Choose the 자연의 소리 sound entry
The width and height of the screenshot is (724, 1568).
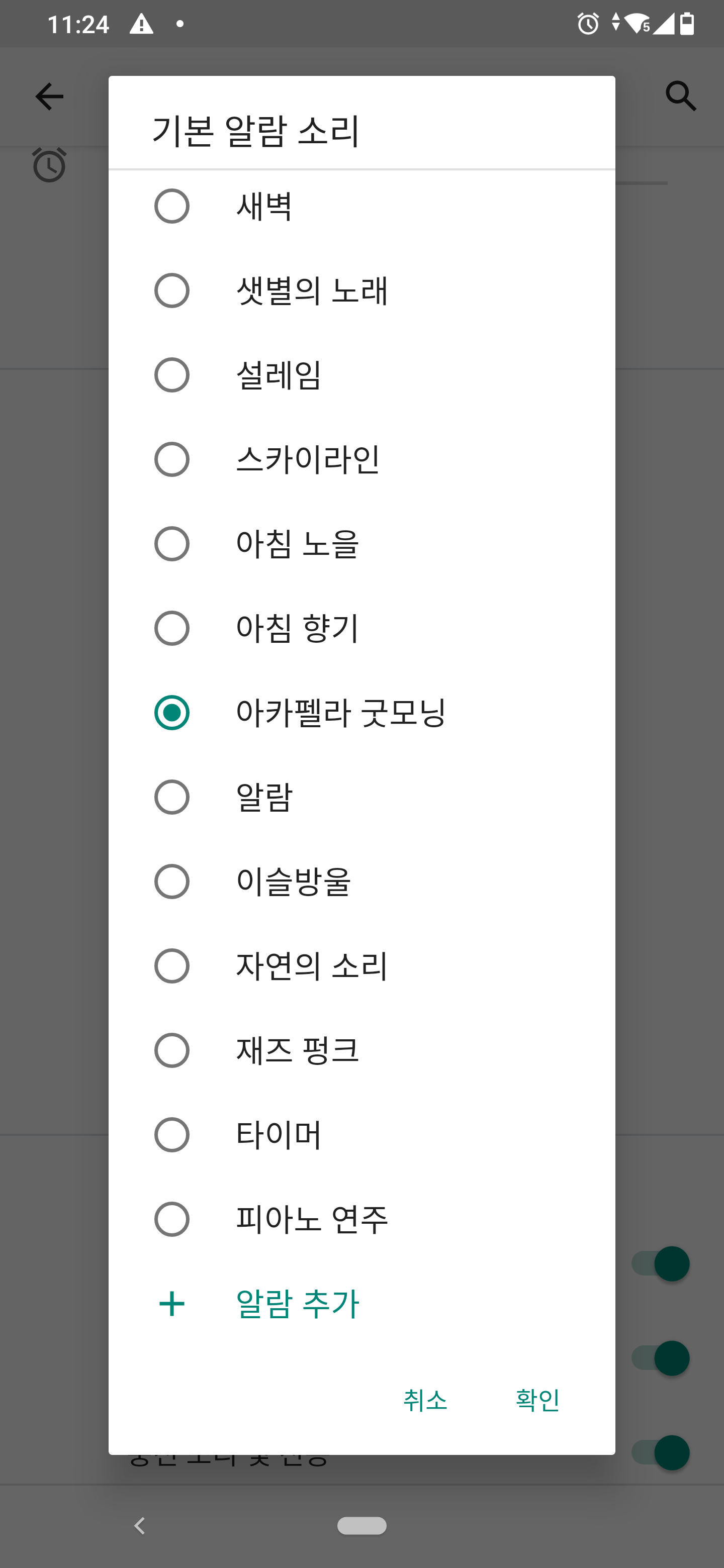coord(312,966)
